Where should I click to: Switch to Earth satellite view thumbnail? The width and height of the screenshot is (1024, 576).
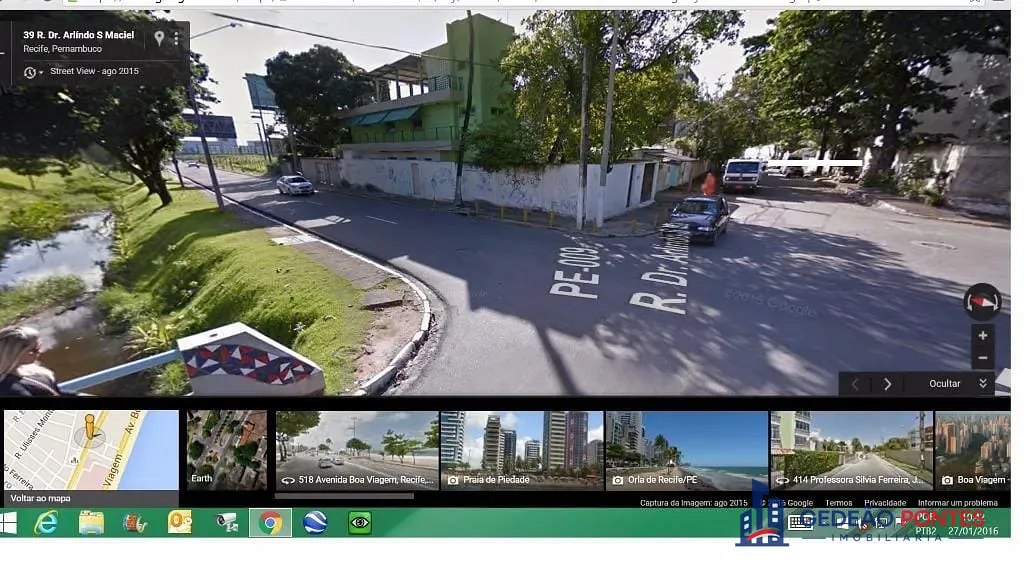click(227, 450)
